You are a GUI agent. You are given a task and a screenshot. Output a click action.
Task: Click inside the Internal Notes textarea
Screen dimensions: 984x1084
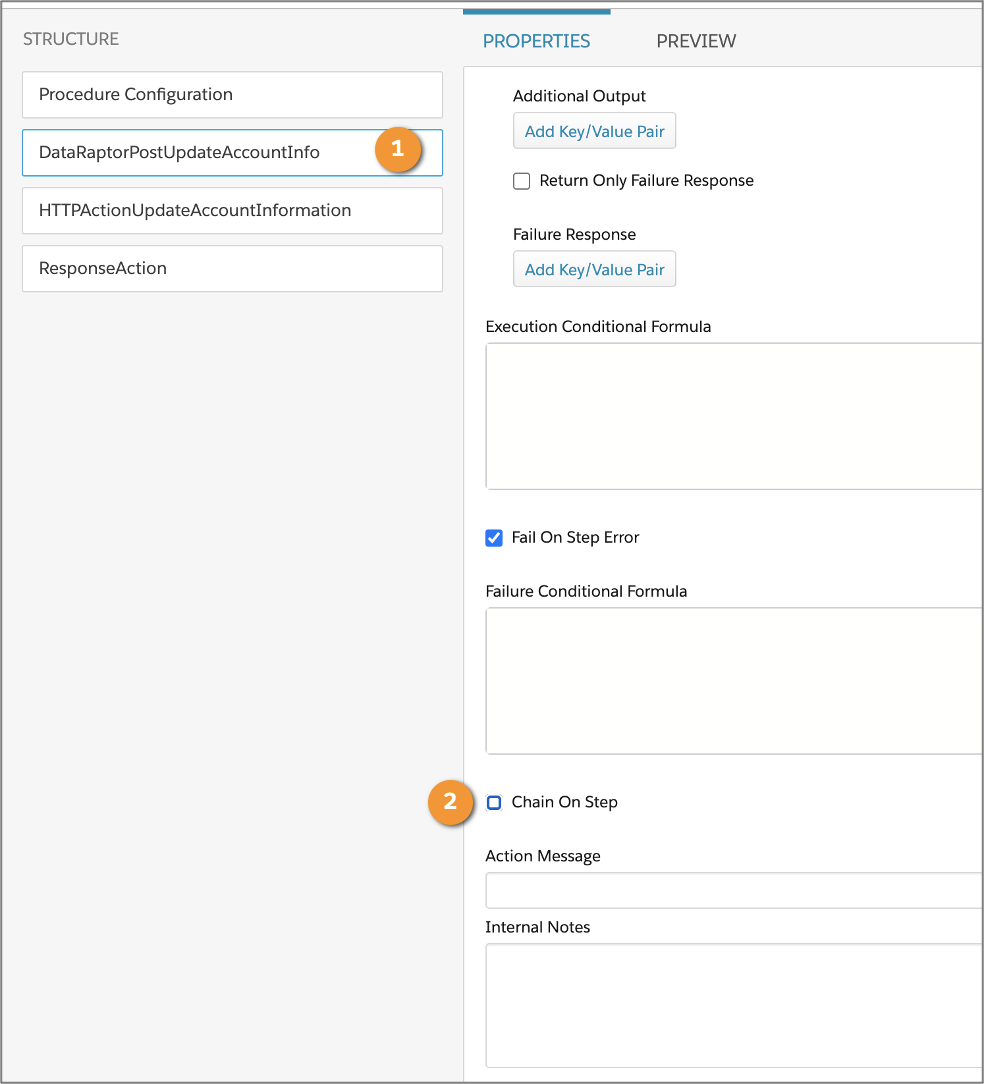click(734, 1006)
